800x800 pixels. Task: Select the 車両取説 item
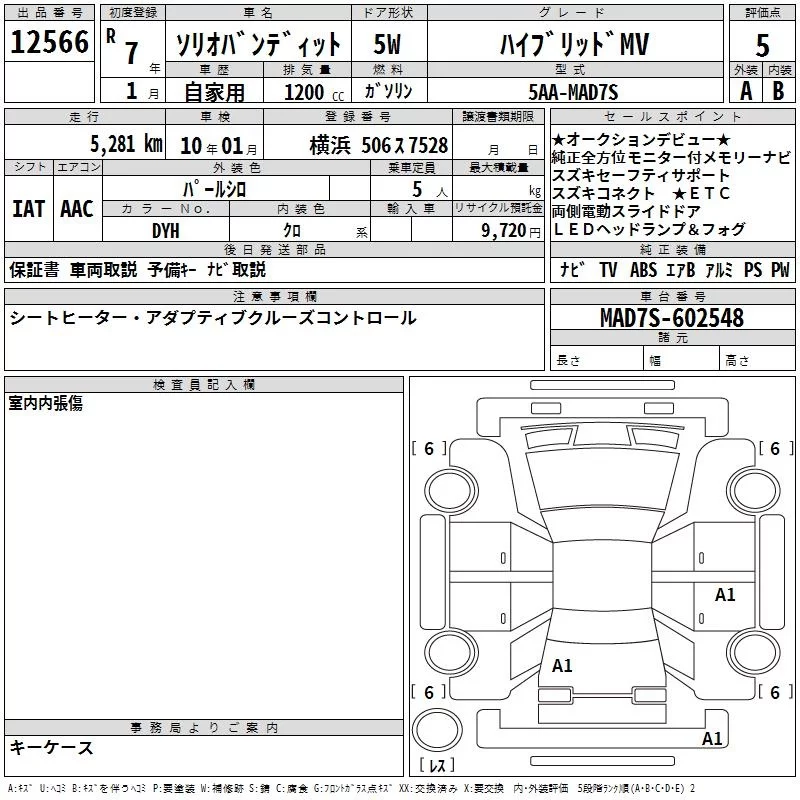pos(104,269)
